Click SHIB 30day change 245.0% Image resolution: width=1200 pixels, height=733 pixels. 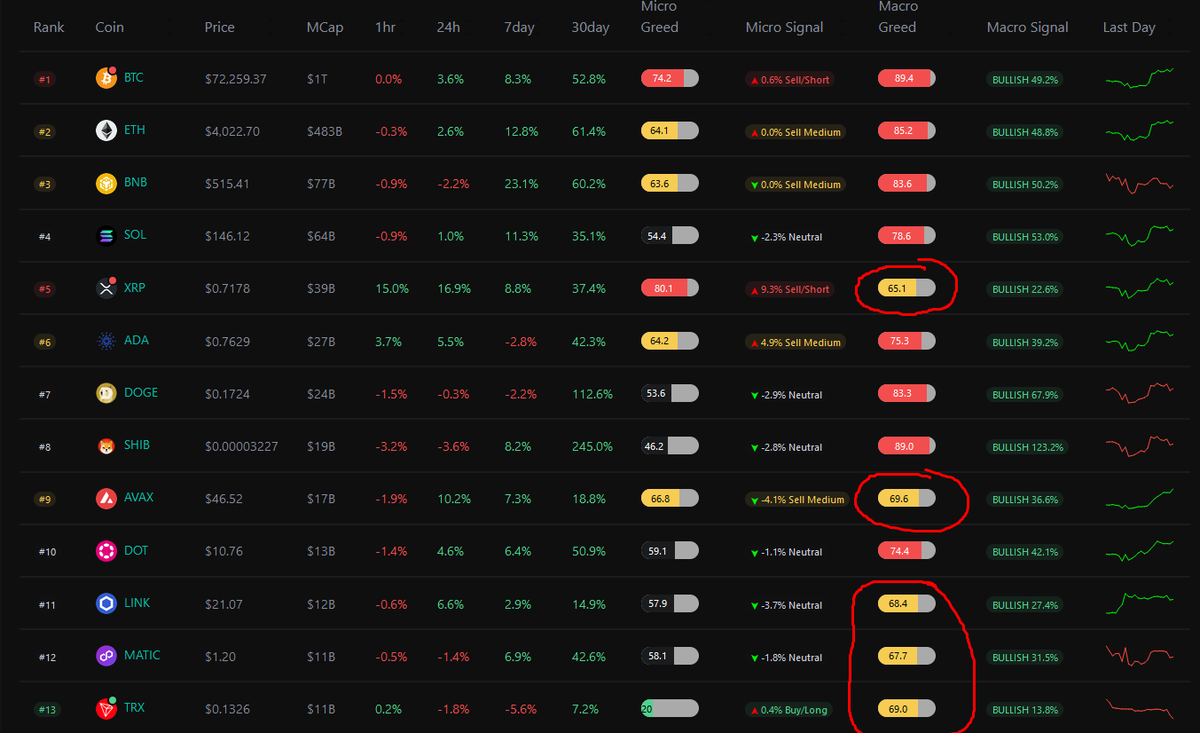(592, 446)
